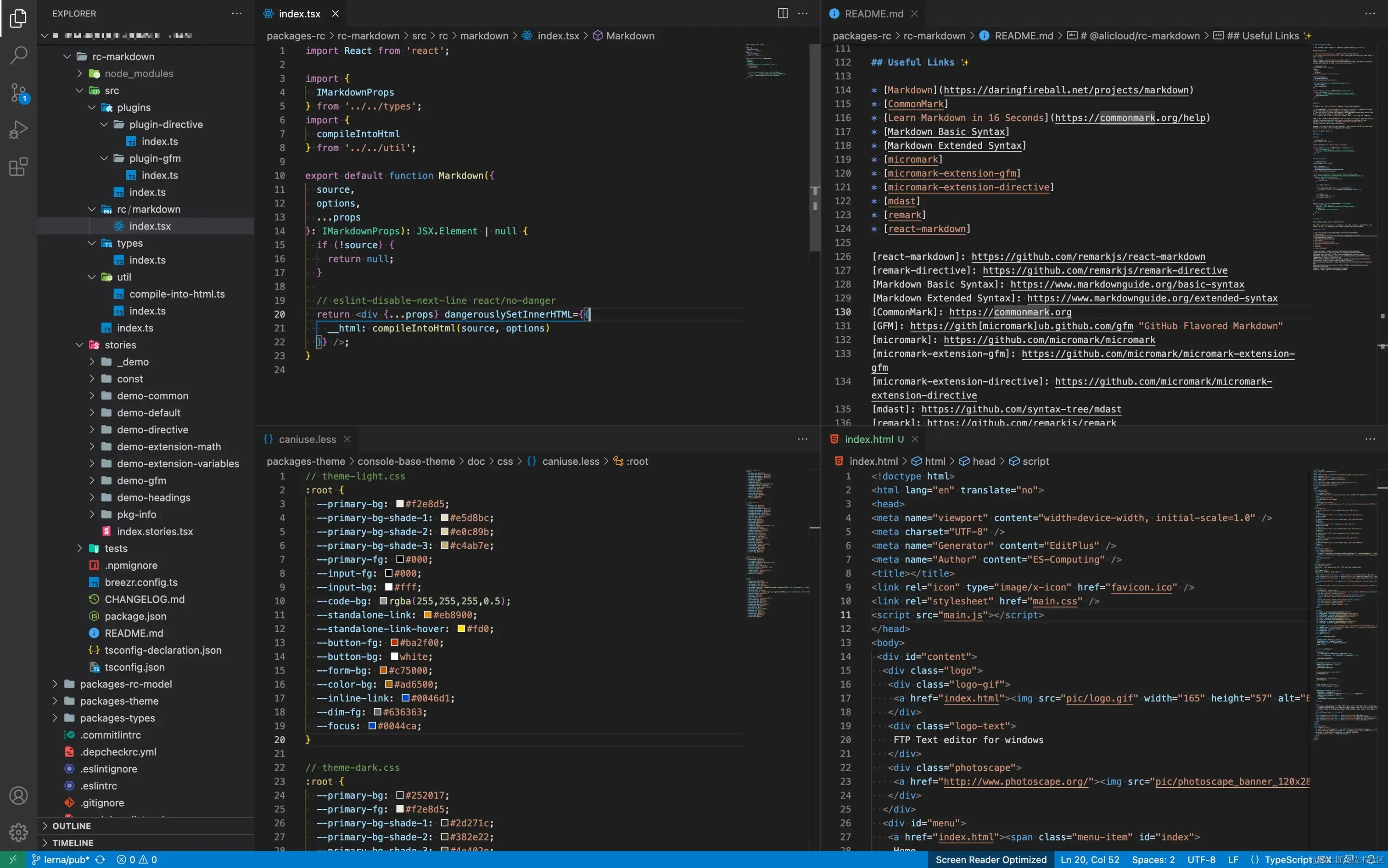Click the synchronize changes status icon
1388x868 pixels.
point(100,859)
